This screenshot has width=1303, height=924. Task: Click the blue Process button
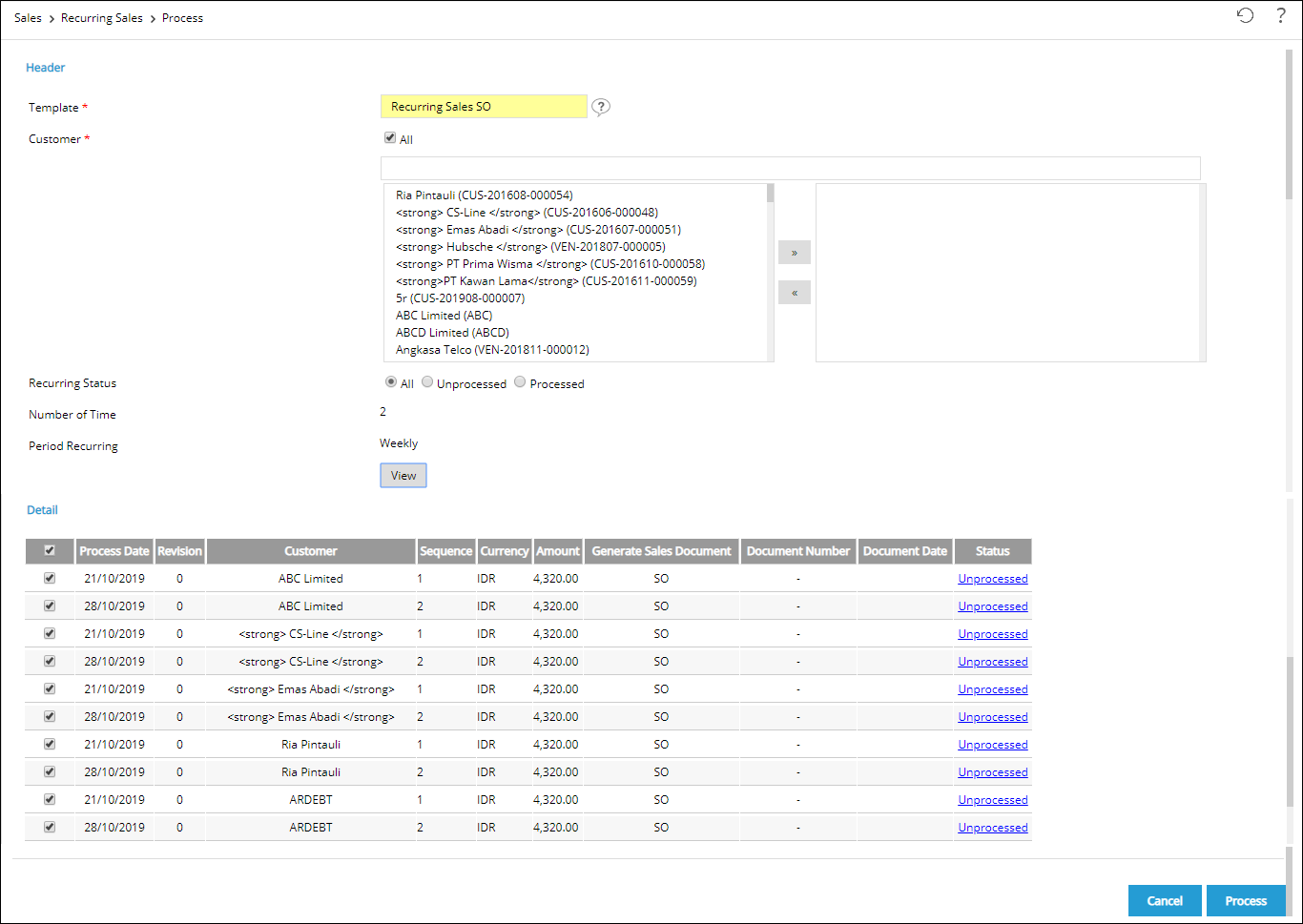tap(1246, 901)
